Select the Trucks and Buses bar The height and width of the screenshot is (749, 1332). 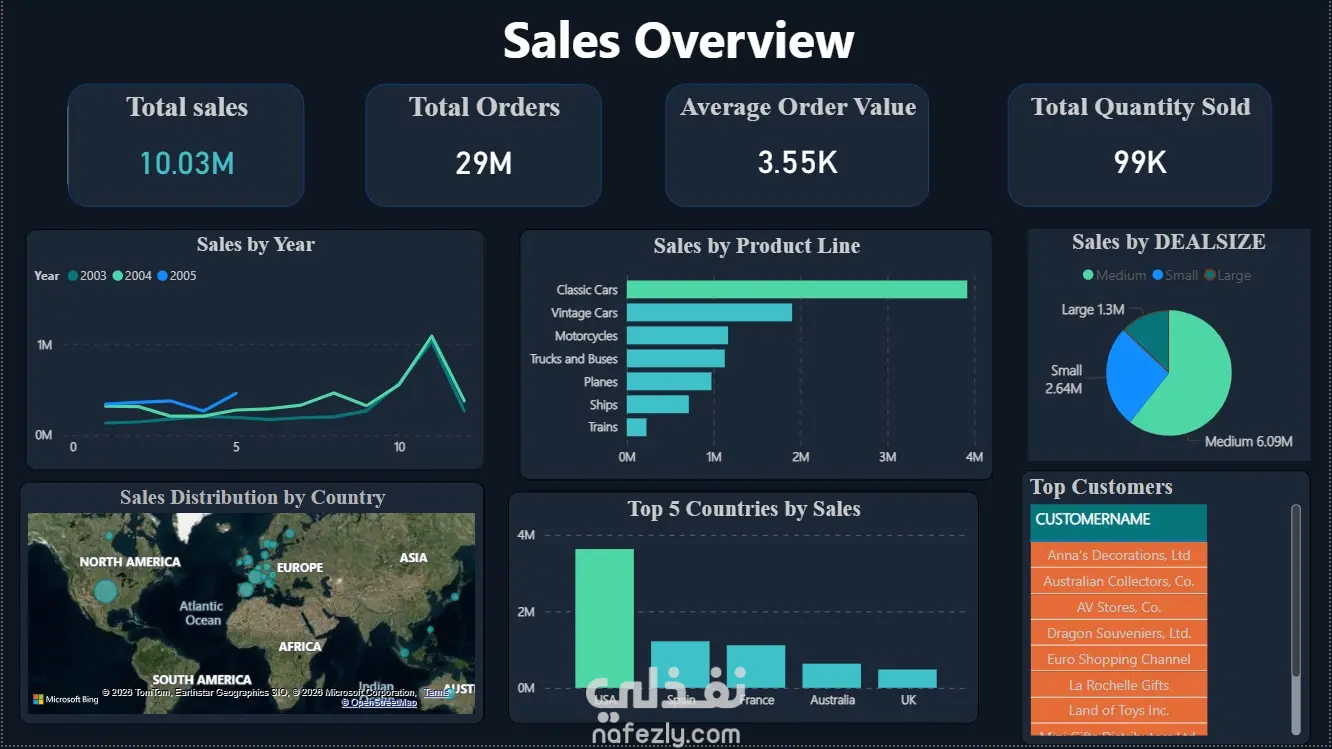676,358
